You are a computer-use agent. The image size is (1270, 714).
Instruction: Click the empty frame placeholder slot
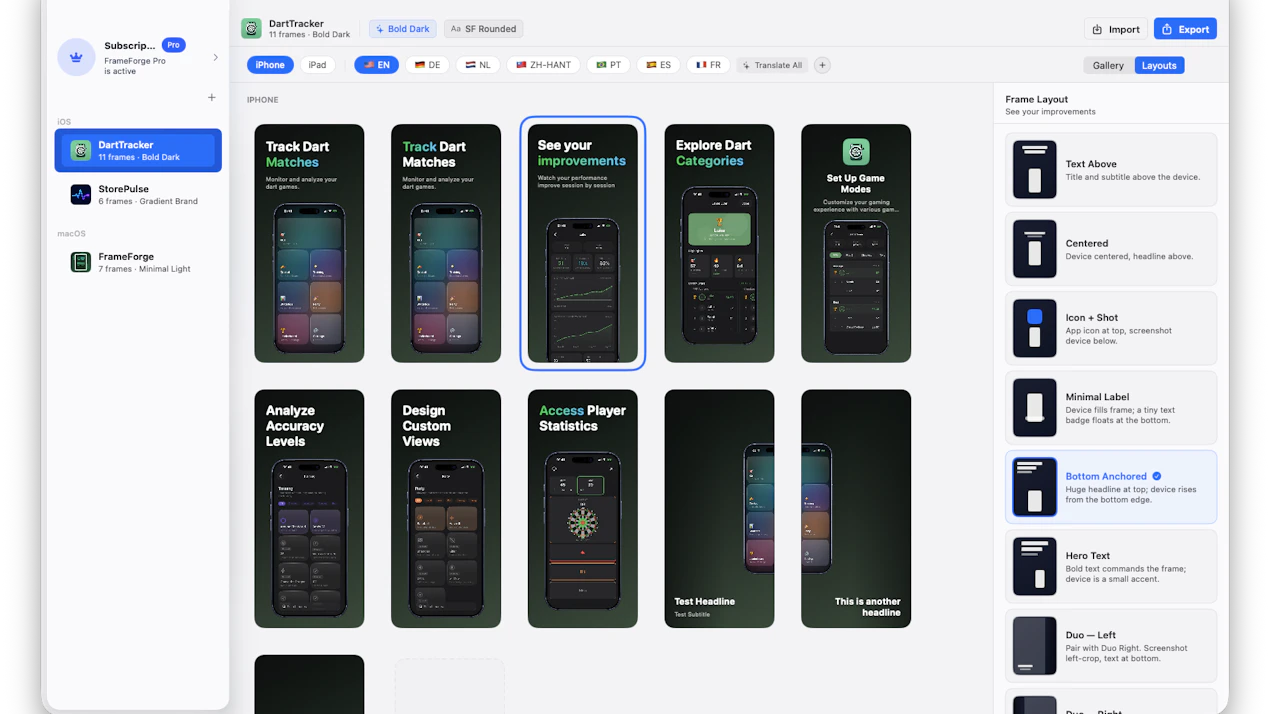(449, 686)
